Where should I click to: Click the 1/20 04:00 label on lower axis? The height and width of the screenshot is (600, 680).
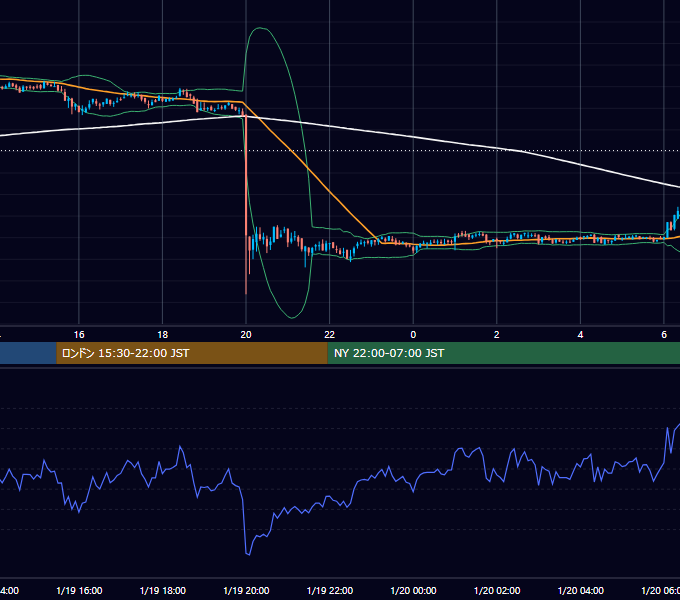(581, 590)
